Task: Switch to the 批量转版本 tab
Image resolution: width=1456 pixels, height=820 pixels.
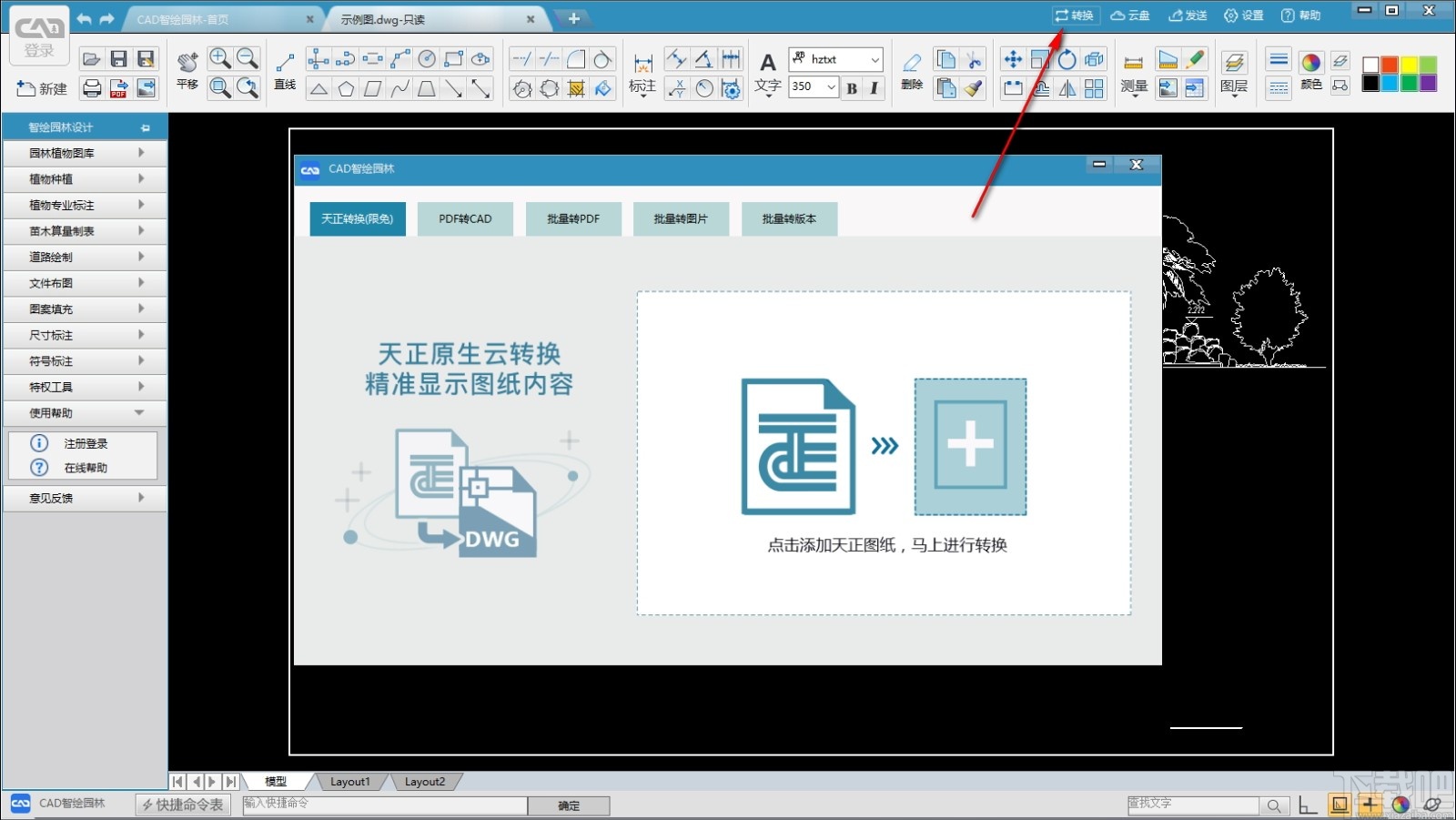Action: click(789, 218)
